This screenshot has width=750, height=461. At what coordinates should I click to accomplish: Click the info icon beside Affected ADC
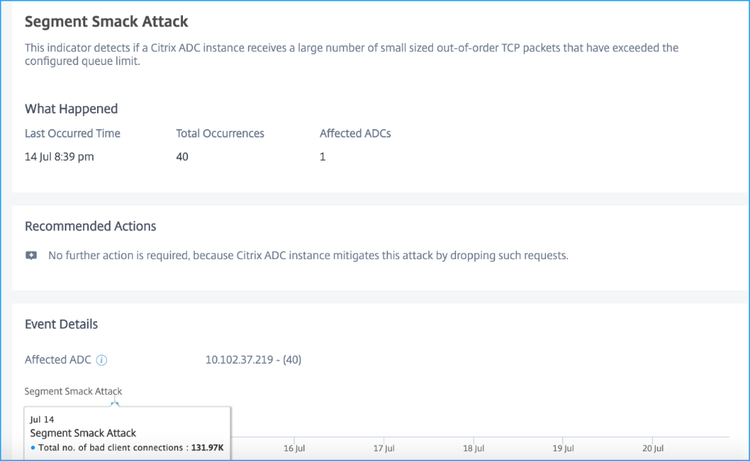click(101, 360)
